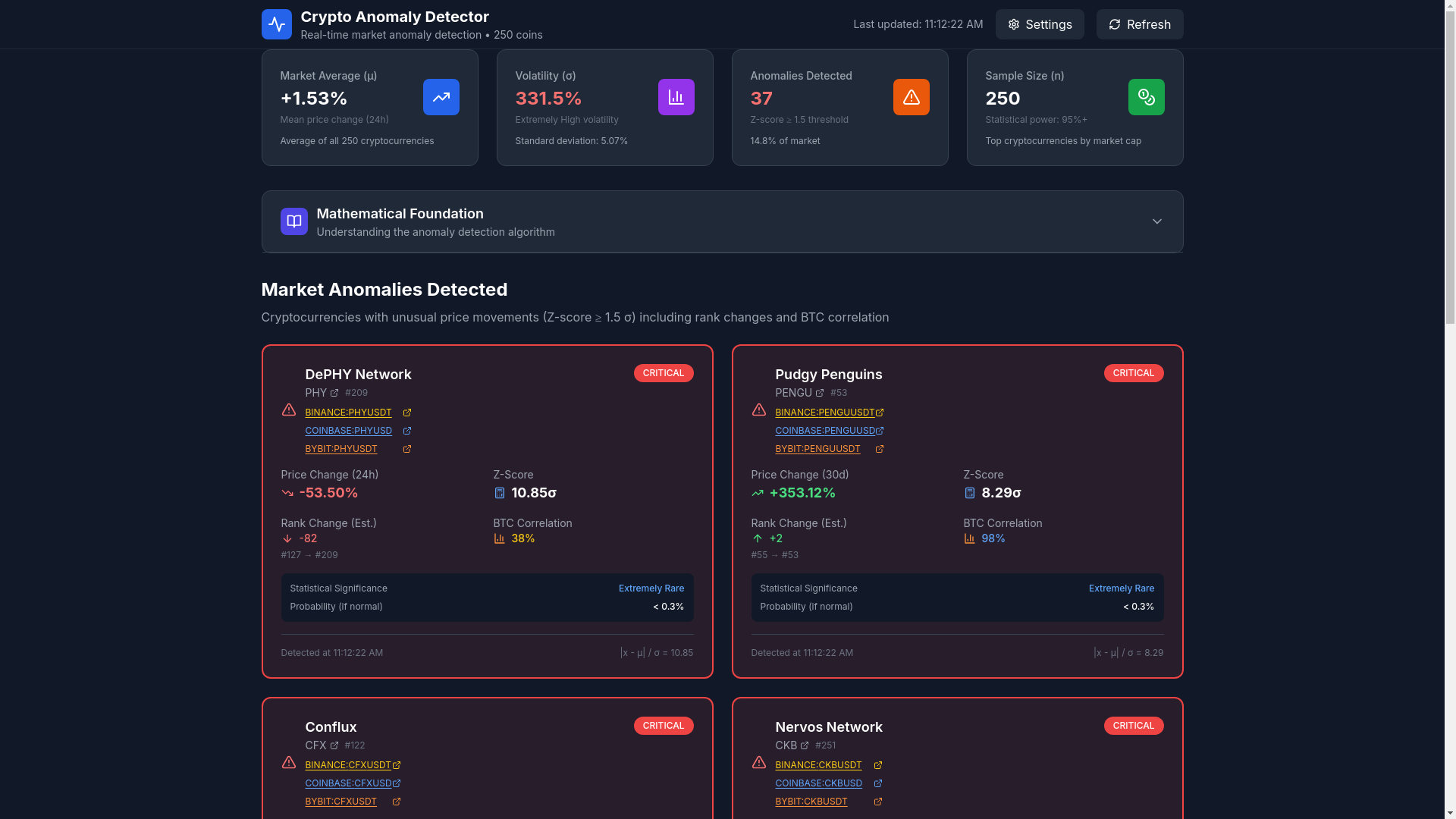Click the Conflux CRITICAL badge
Viewport: 1456px width, 819px height.
(x=664, y=726)
